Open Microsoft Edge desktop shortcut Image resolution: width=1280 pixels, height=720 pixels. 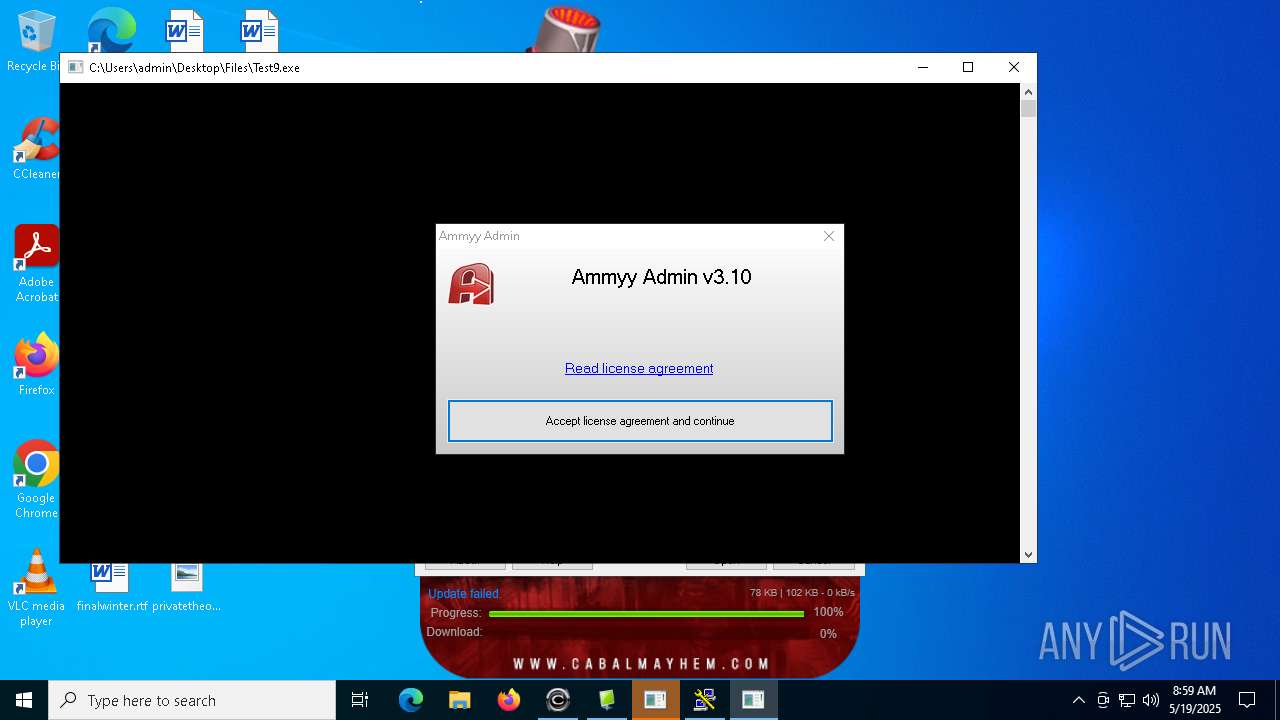click(x=111, y=30)
